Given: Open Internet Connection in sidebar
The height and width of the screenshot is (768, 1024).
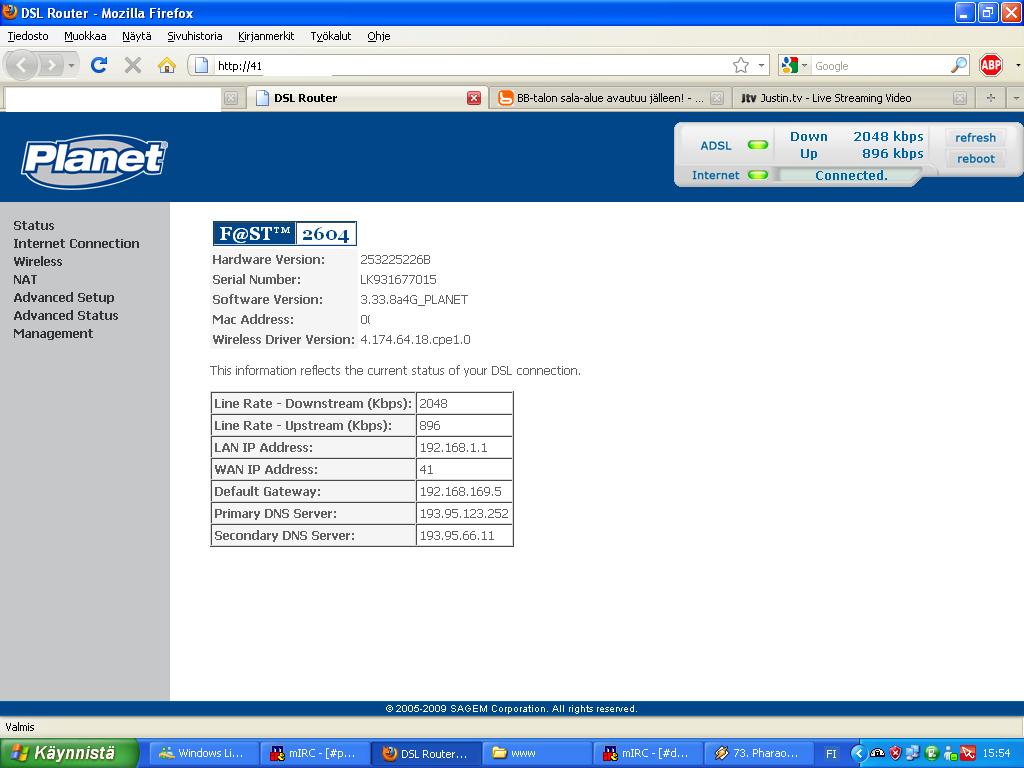Looking at the screenshot, I should point(76,244).
